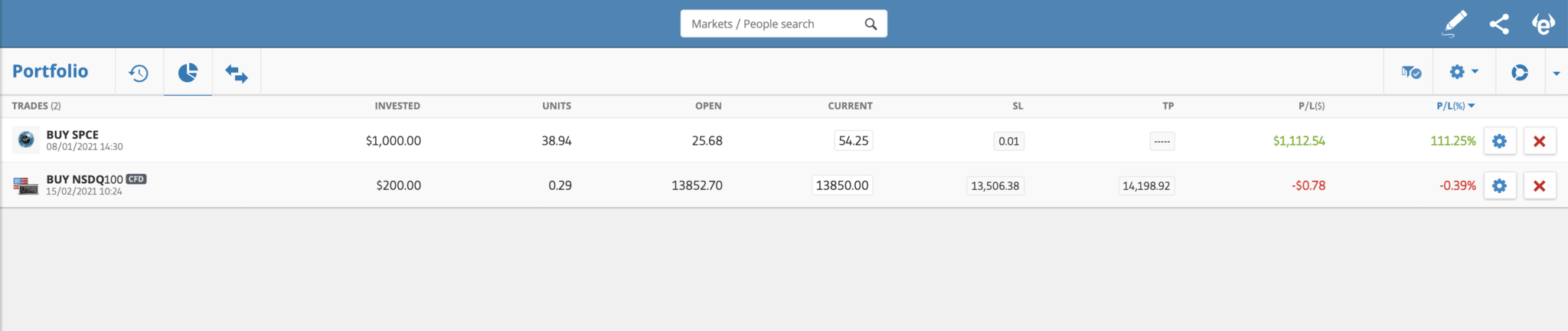This screenshot has width=1568, height=331.
Task: Sort by P/L($) column header
Action: (1312, 106)
